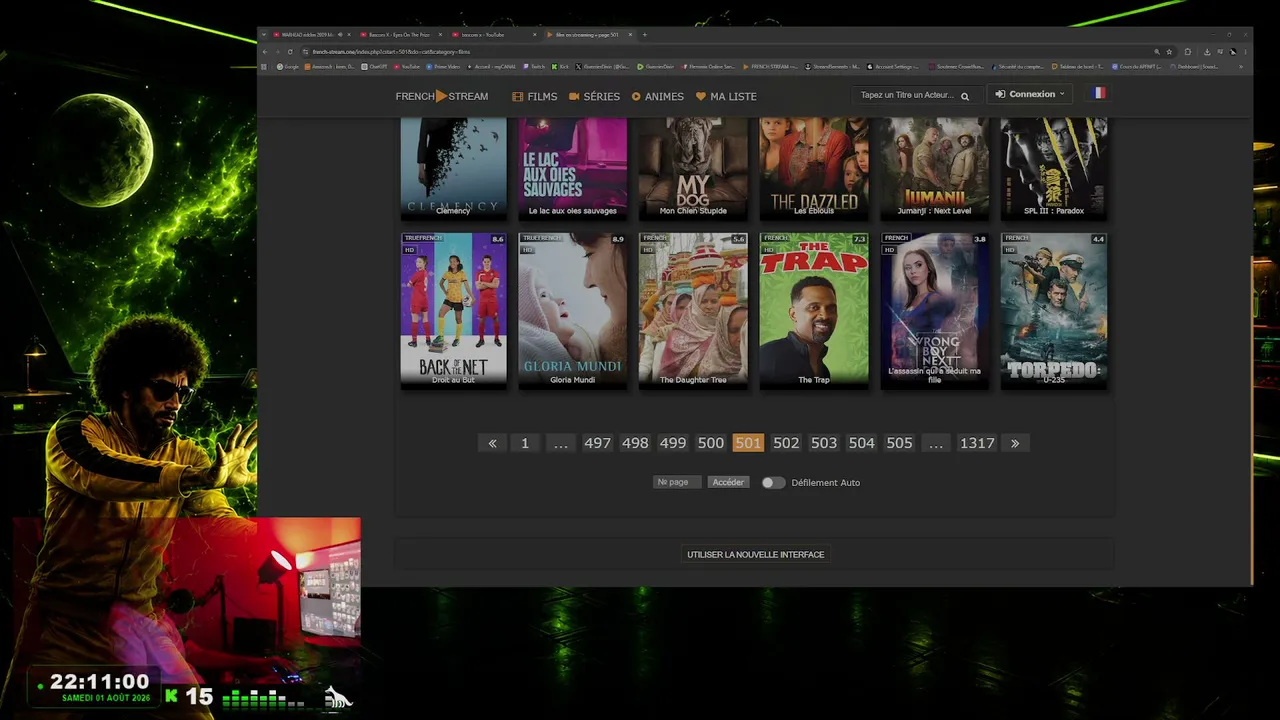Open Les Eblouis movie poster
The height and width of the screenshot is (720, 1280).
click(x=814, y=168)
